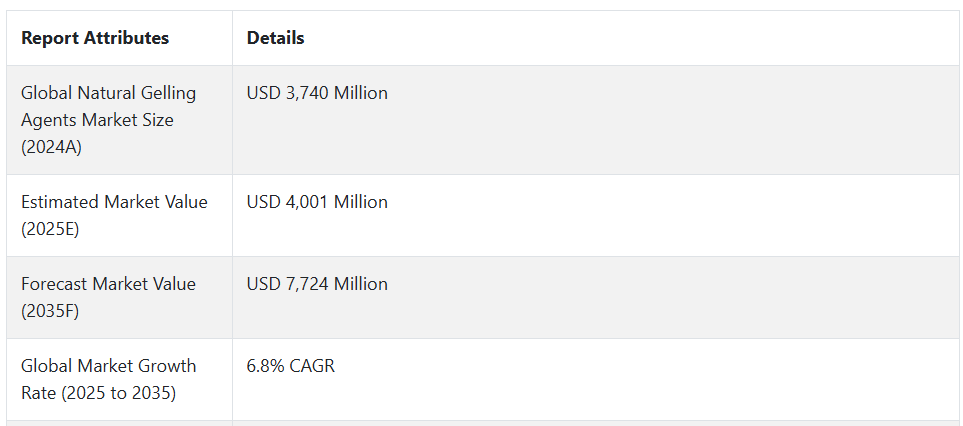
Task: Click the USD 7,724 Million forecast value
Action: [317, 284]
